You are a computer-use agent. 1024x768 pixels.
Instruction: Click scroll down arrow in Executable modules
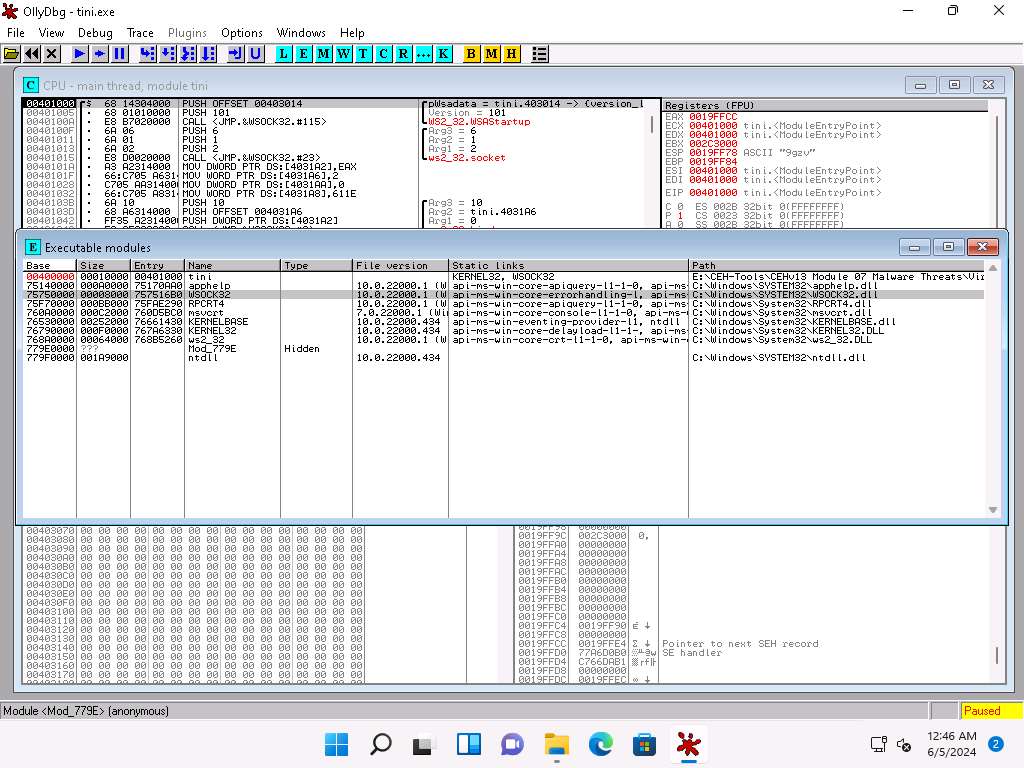click(993, 510)
